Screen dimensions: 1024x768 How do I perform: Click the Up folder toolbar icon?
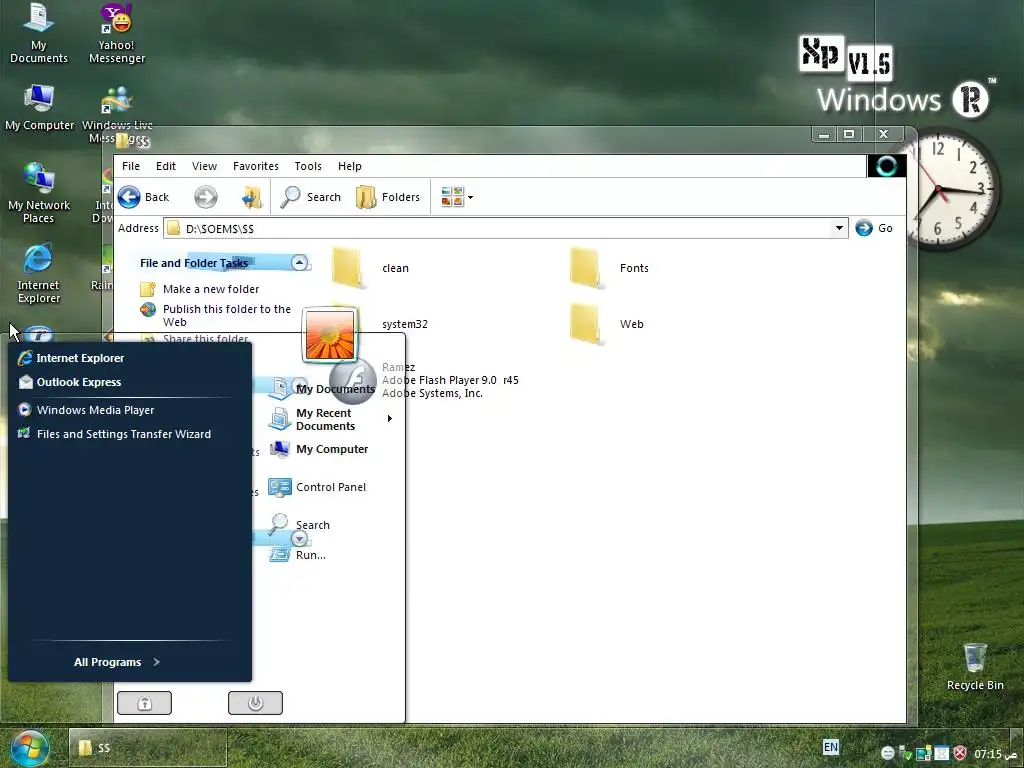(x=251, y=197)
